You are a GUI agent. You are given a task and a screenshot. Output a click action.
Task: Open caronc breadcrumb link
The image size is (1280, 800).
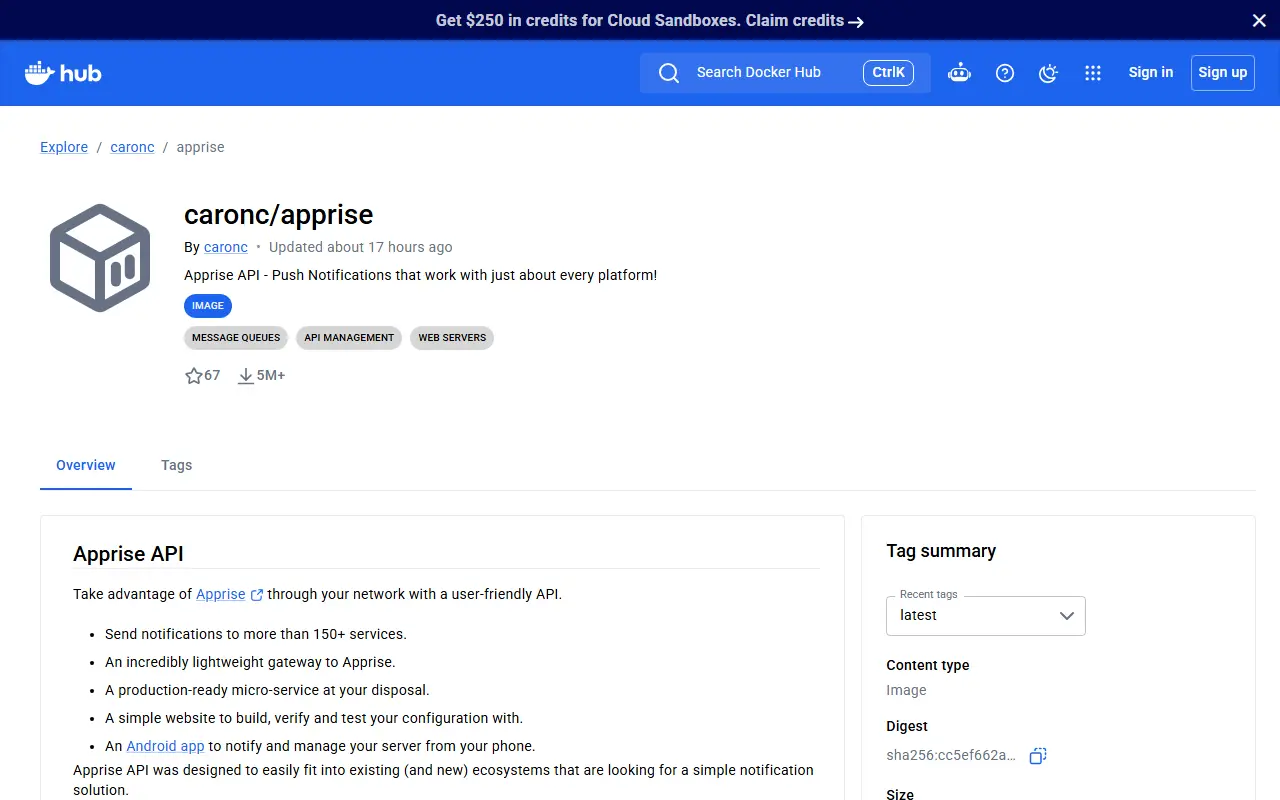coord(133,147)
